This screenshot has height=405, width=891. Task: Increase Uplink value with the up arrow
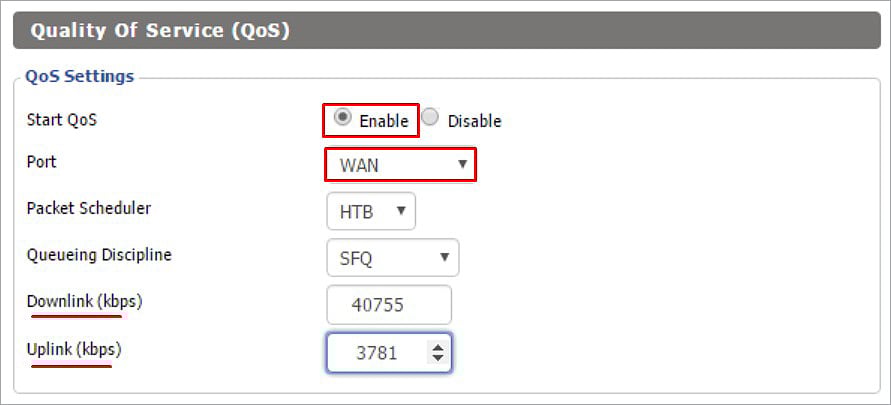coord(438,348)
